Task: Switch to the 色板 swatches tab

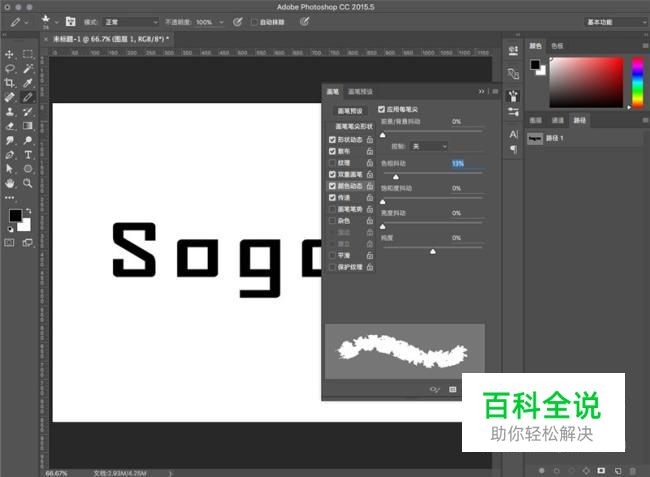Action: point(557,46)
